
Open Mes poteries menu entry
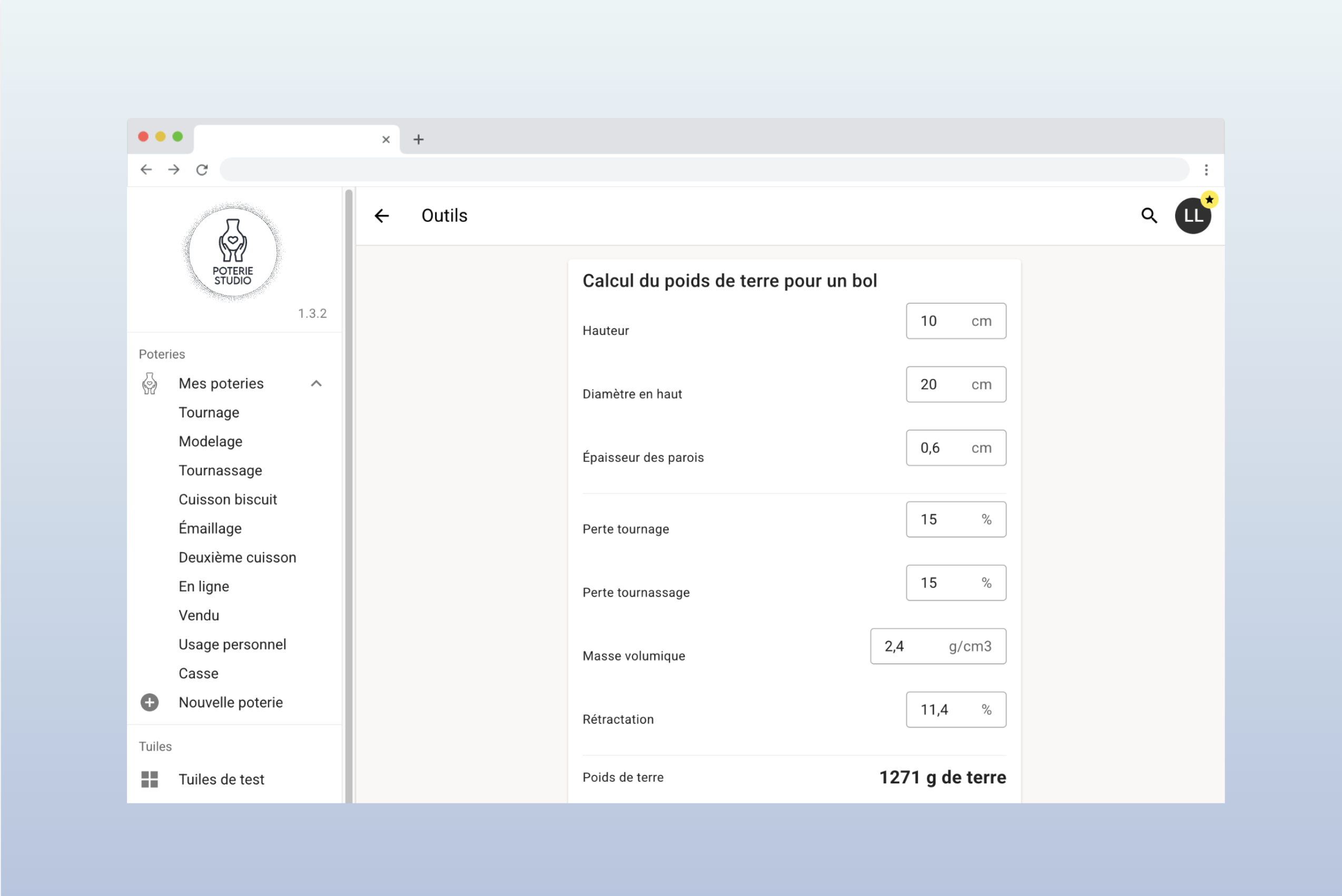click(221, 383)
